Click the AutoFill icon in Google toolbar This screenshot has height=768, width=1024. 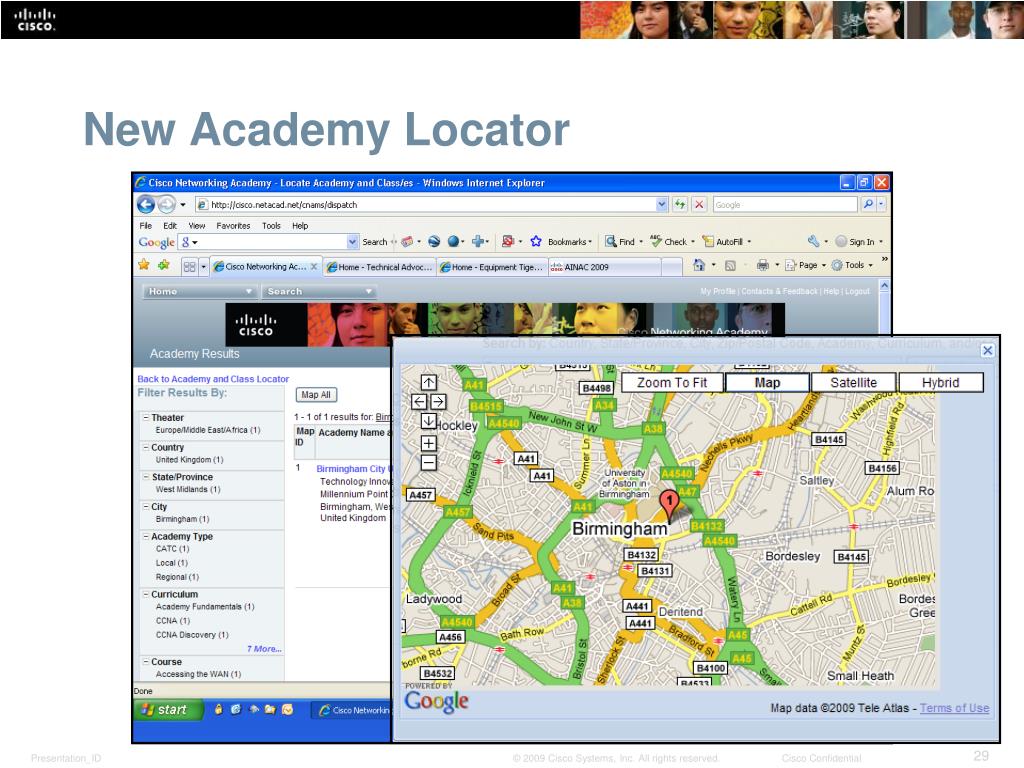708,242
